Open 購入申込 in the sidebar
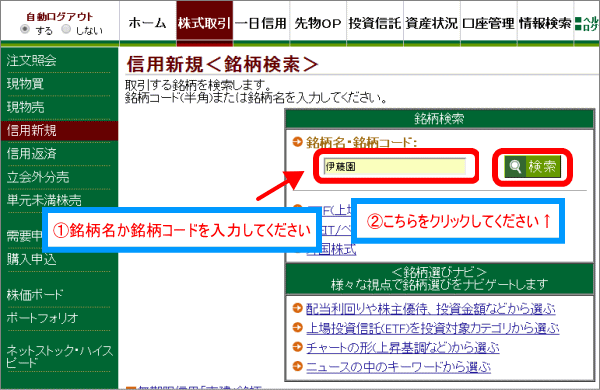600x390 pixels. pos(31,259)
